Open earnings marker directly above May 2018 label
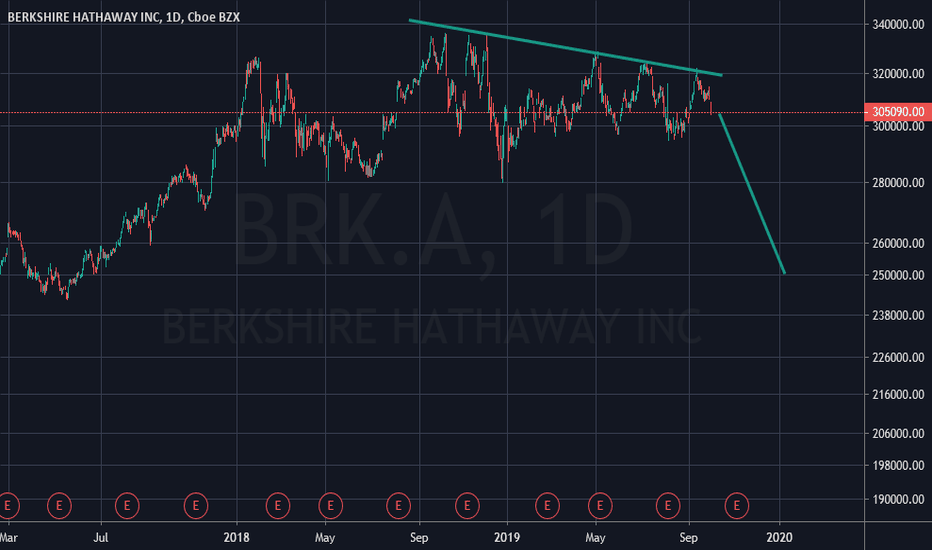 (x=330, y=506)
